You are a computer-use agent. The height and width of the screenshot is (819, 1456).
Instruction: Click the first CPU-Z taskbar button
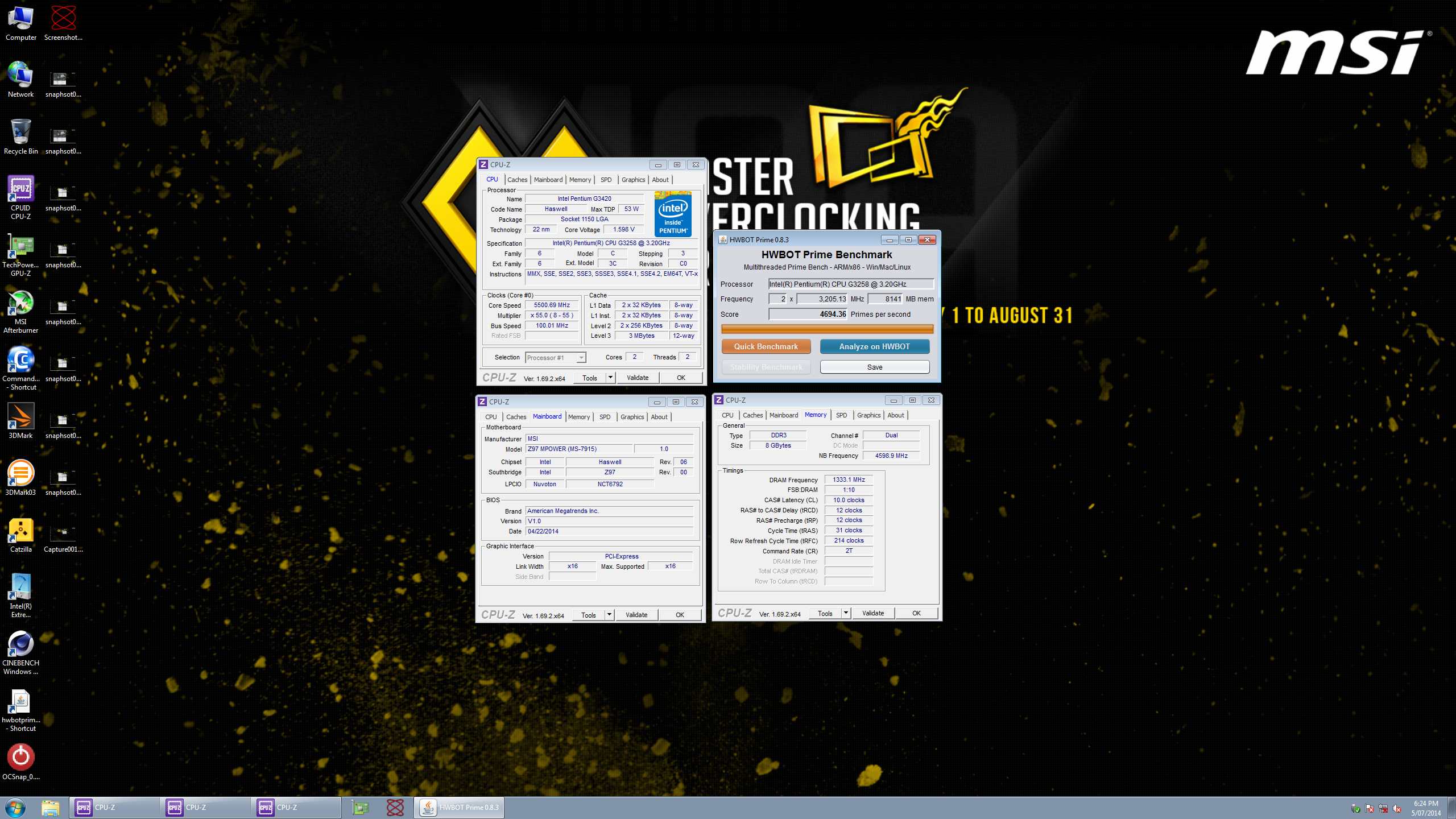tap(114, 808)
